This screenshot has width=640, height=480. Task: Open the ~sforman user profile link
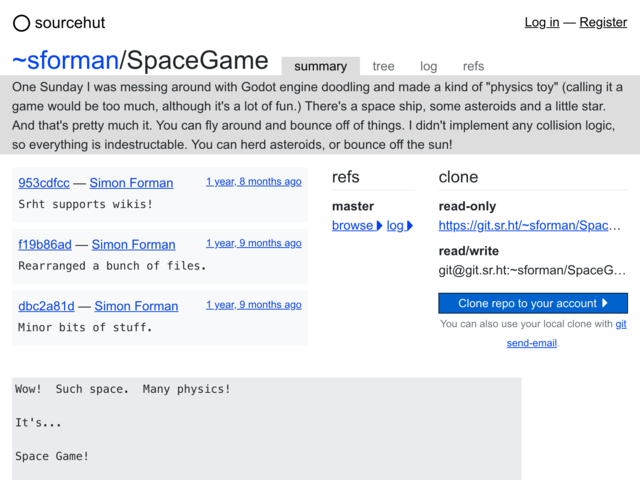pyautogui.click(x=65, y=60)
